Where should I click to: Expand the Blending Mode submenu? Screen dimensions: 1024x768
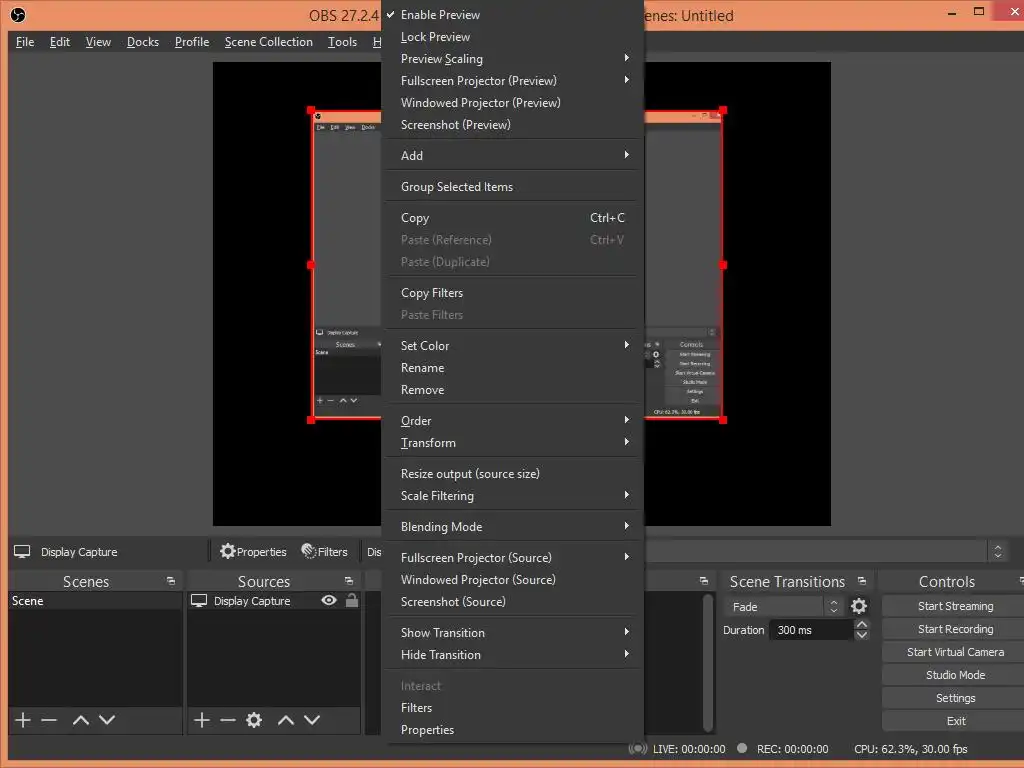click(x=511, y=526)
